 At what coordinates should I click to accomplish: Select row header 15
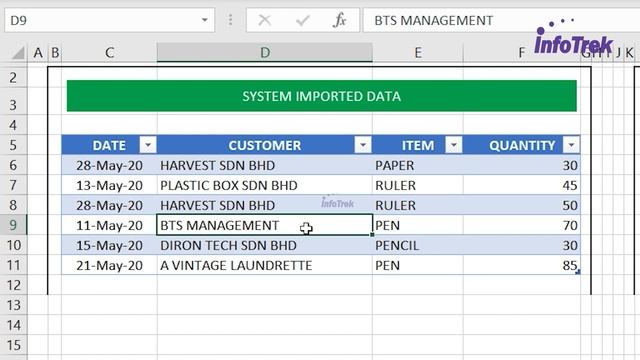13,345
